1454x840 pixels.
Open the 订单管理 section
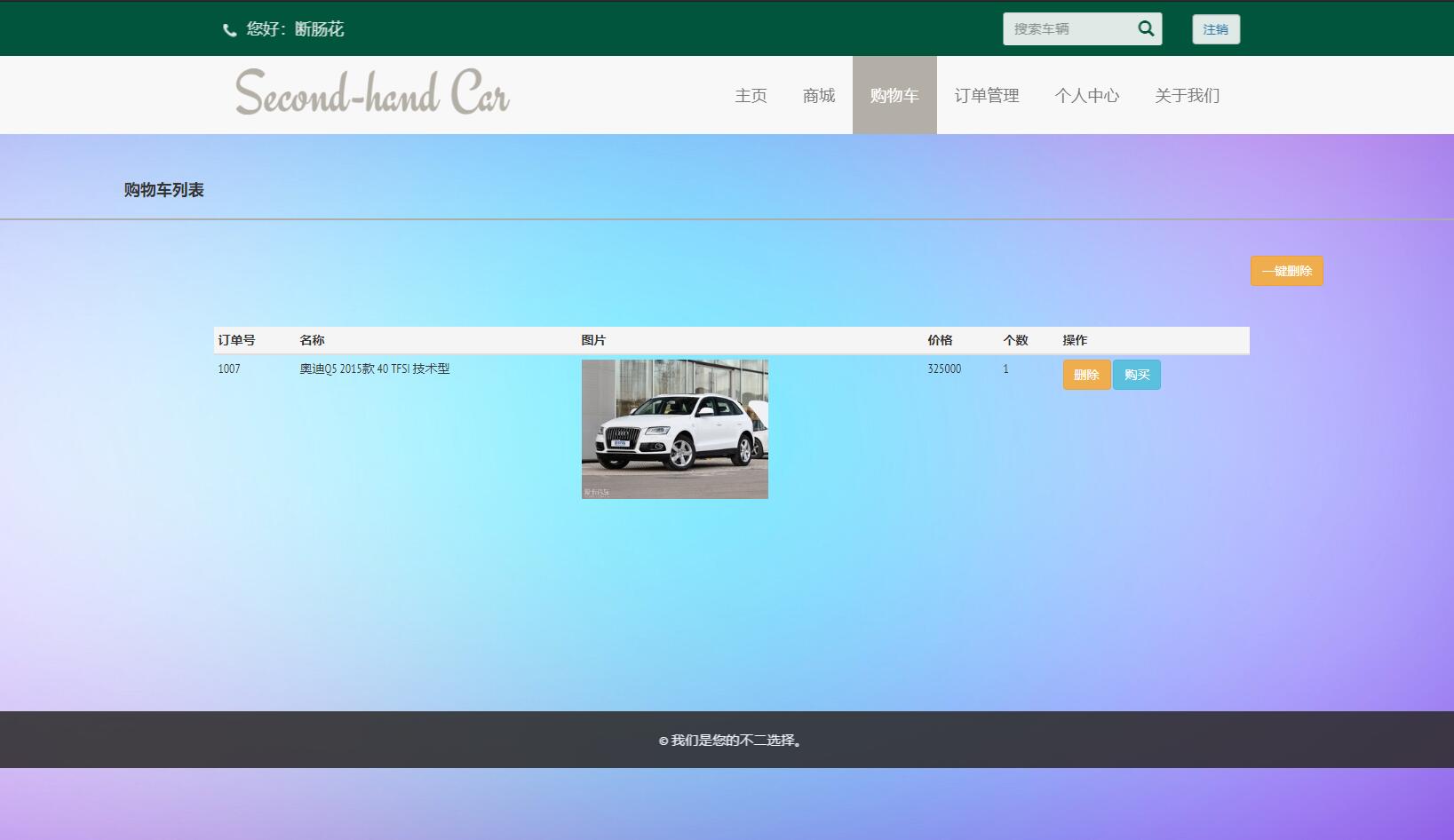point(988,95)
